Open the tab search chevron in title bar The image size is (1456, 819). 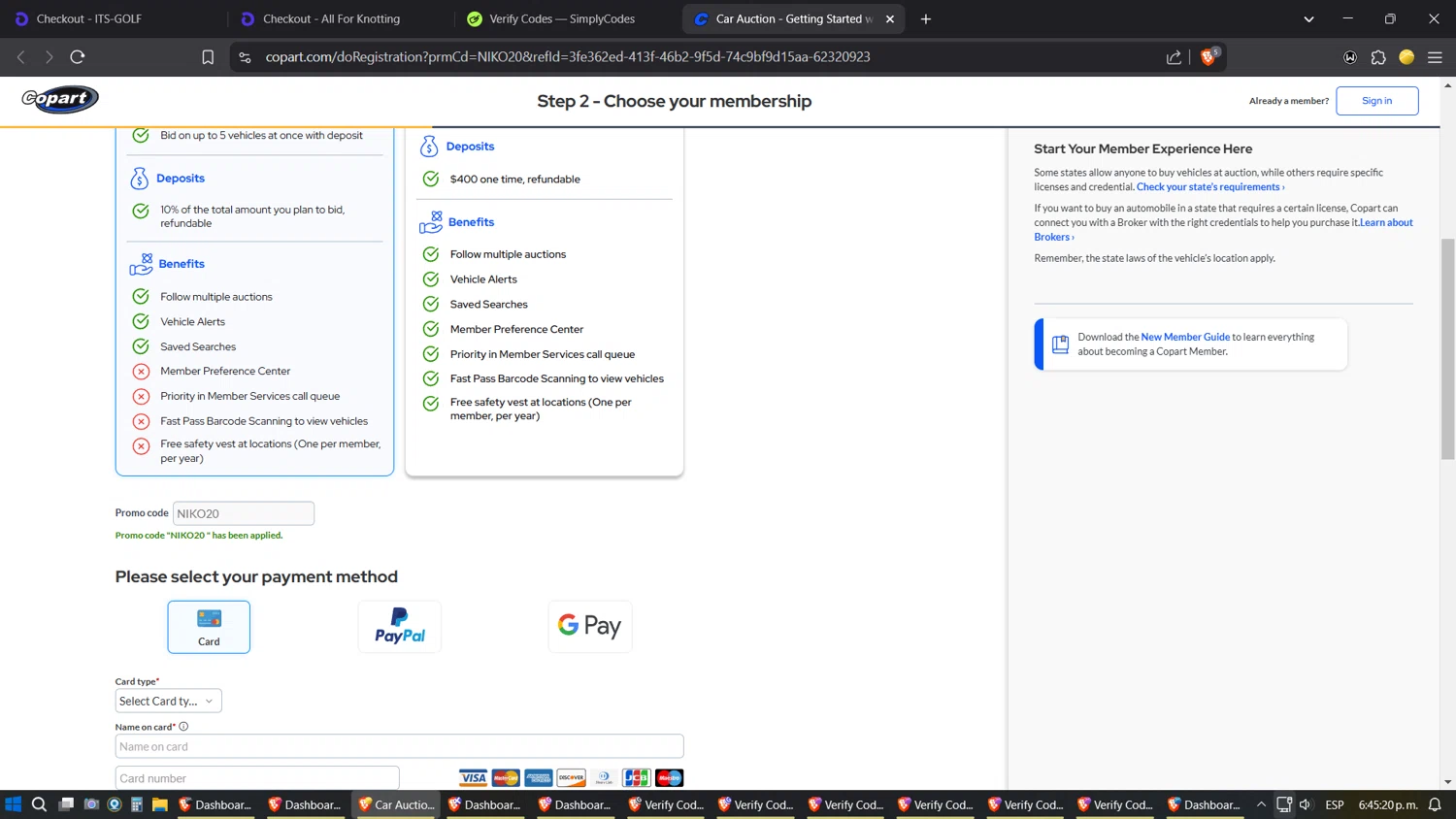pos(1308,18)
